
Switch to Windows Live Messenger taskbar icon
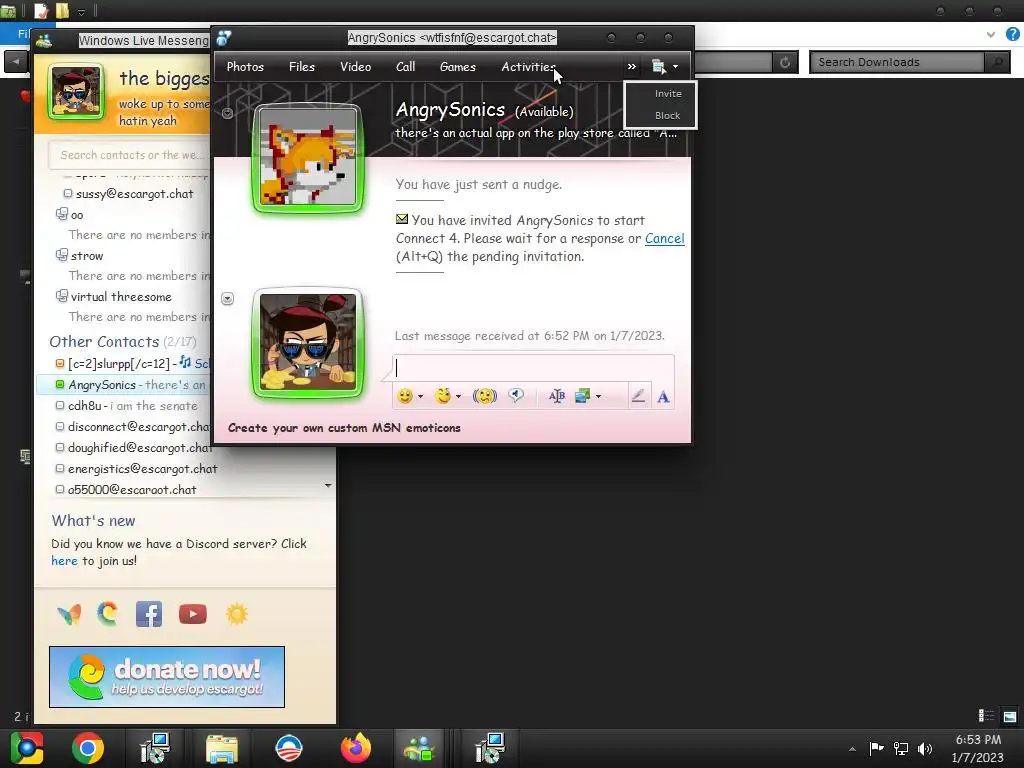[419, 748]
